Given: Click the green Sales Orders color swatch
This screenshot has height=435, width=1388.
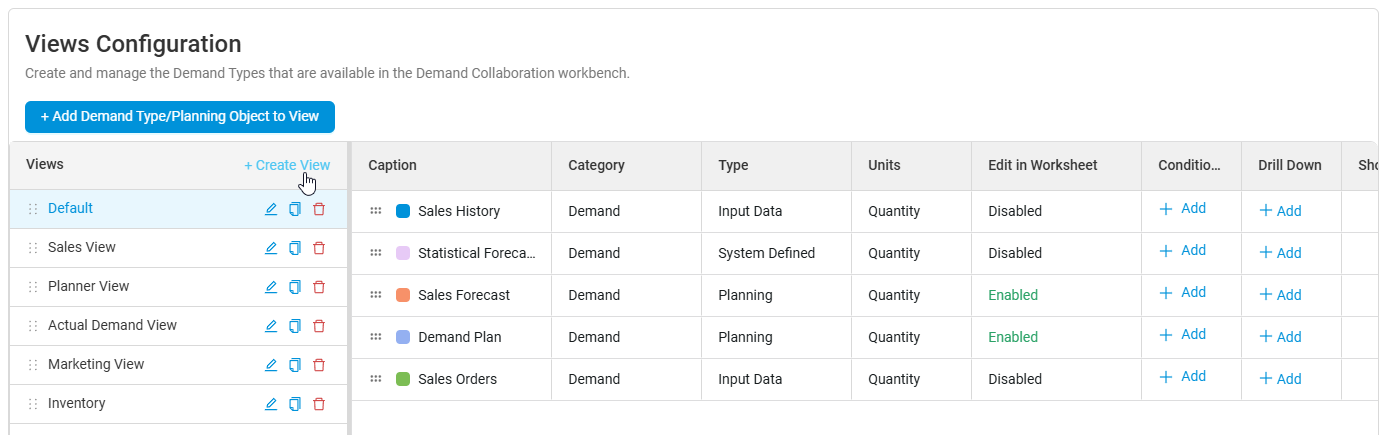Looking at the screenshot, I should 403,379.
